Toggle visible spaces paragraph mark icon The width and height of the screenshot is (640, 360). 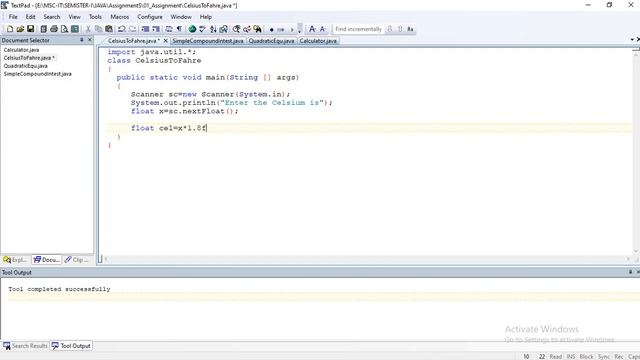179,29
